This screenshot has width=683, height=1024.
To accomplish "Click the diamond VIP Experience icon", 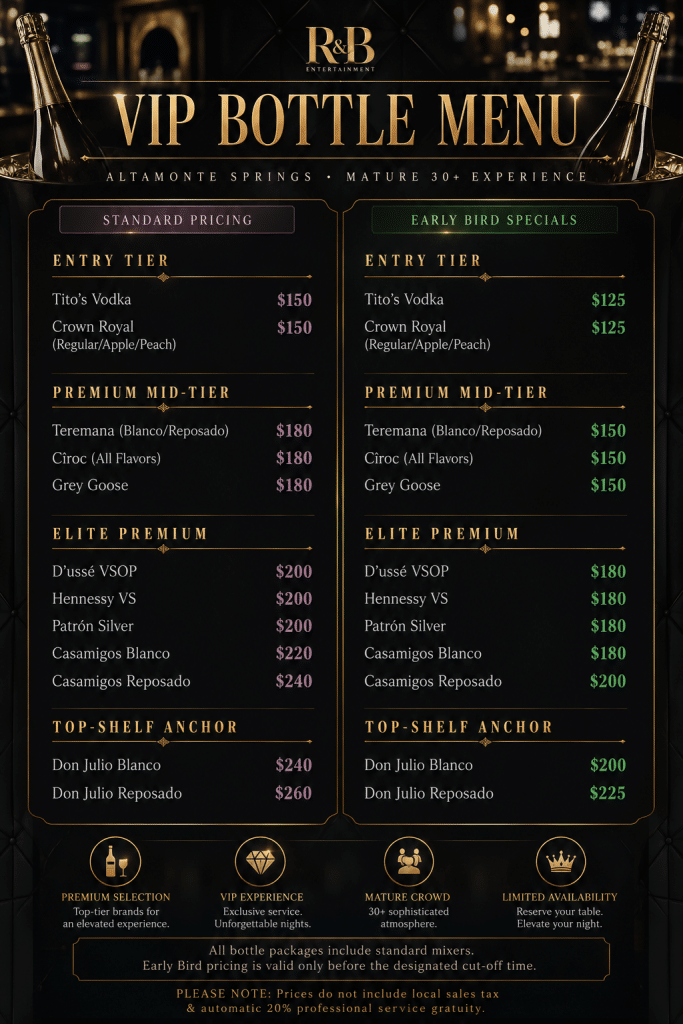I will pyautogui.click(x=261, y=862).
